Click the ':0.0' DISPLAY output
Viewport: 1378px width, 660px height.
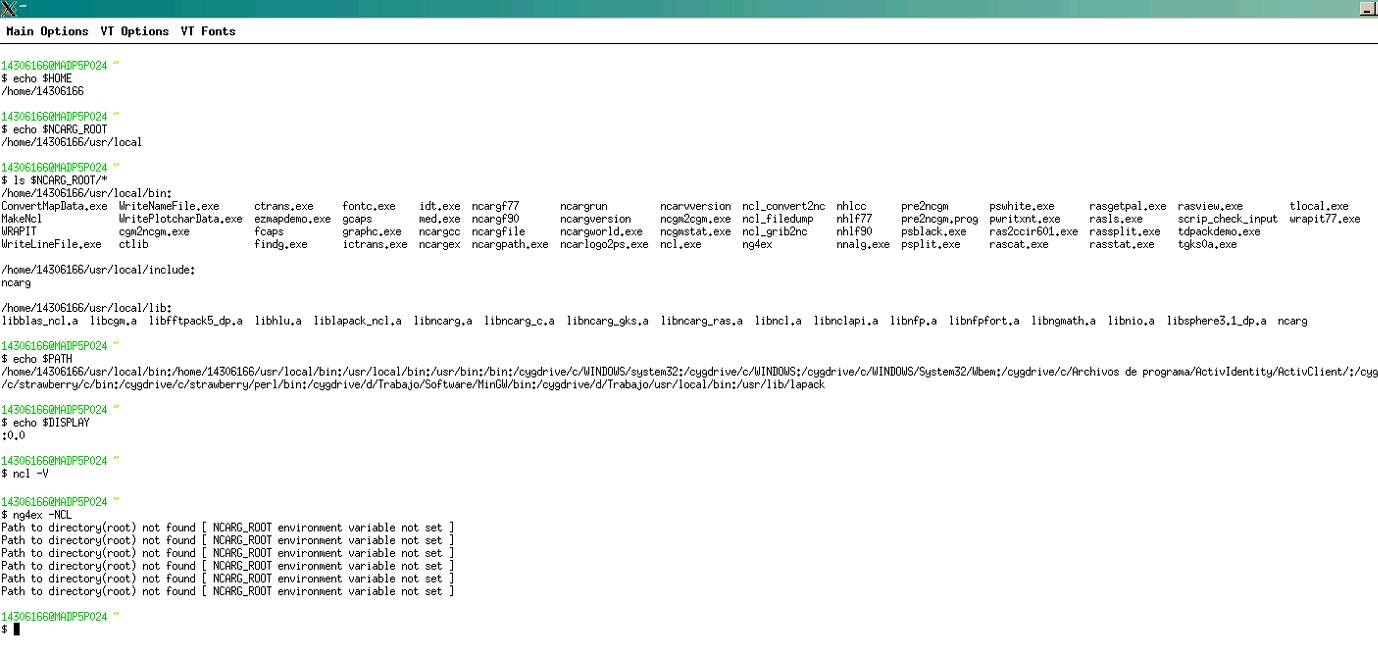pos(14,435)
